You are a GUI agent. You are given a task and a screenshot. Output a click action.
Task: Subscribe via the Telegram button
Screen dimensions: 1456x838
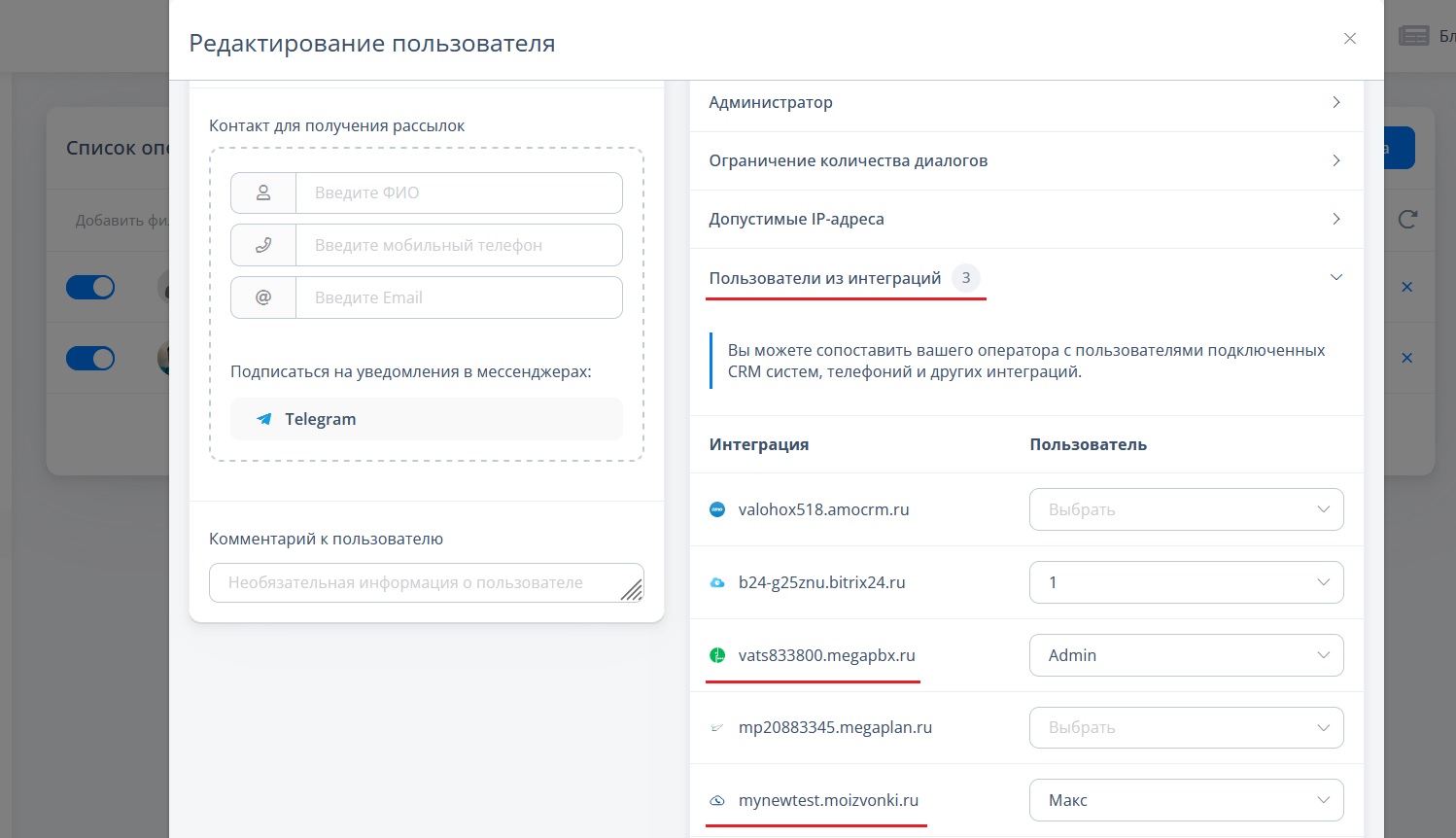tap(426, 419)
